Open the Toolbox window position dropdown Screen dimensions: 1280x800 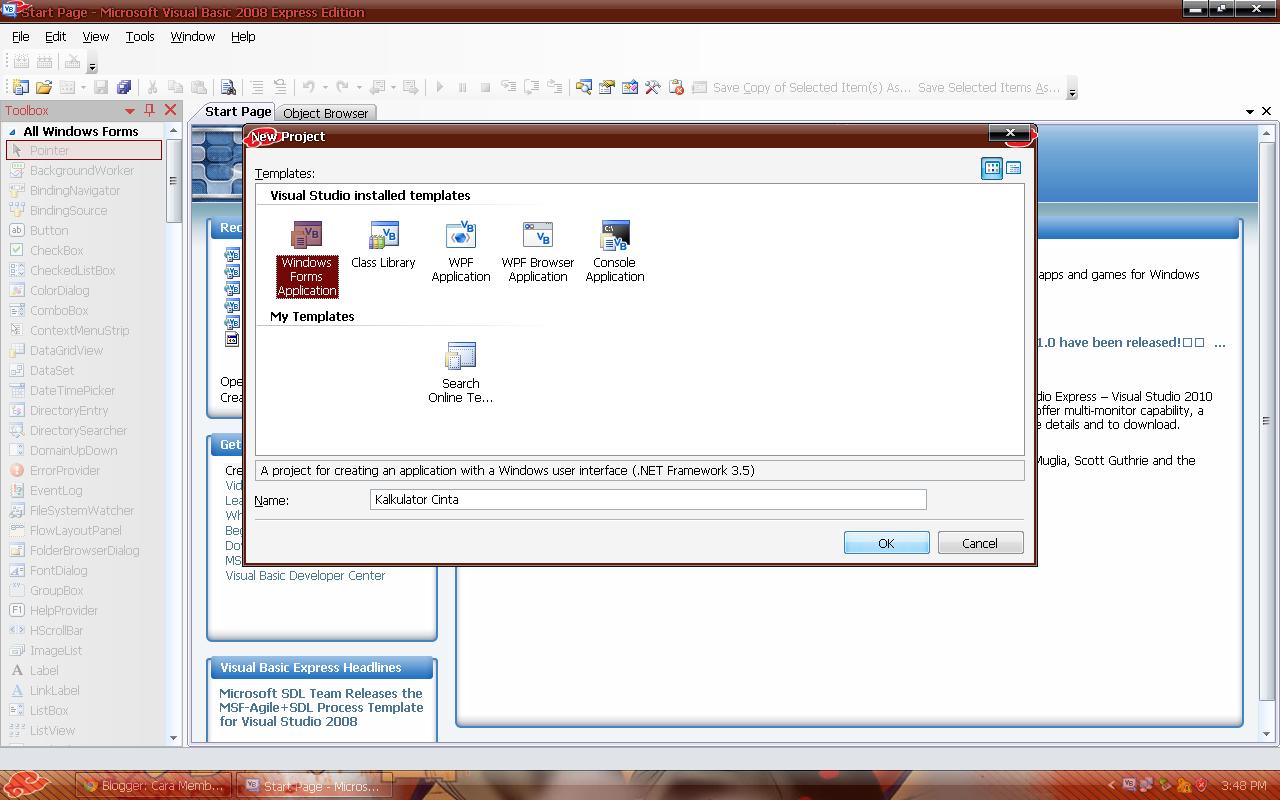click(x=130, y=111)
